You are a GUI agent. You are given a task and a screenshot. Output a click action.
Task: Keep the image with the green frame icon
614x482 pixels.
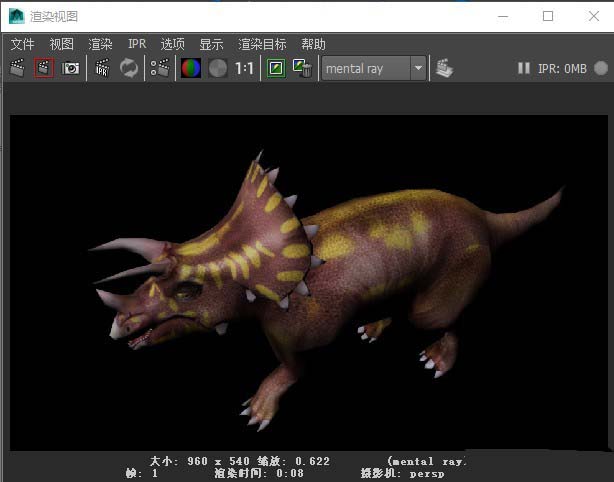(x=276, y=68)
